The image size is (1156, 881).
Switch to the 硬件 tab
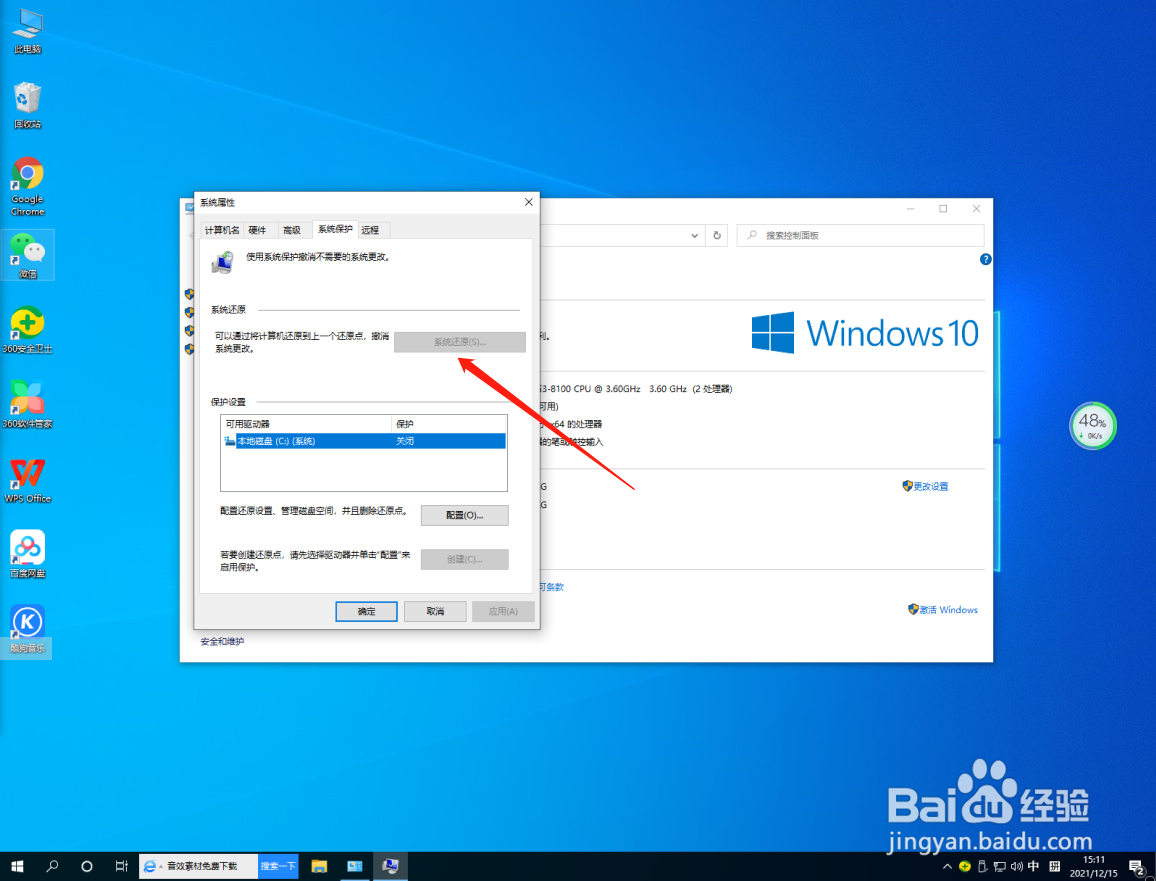pos(258,229)
